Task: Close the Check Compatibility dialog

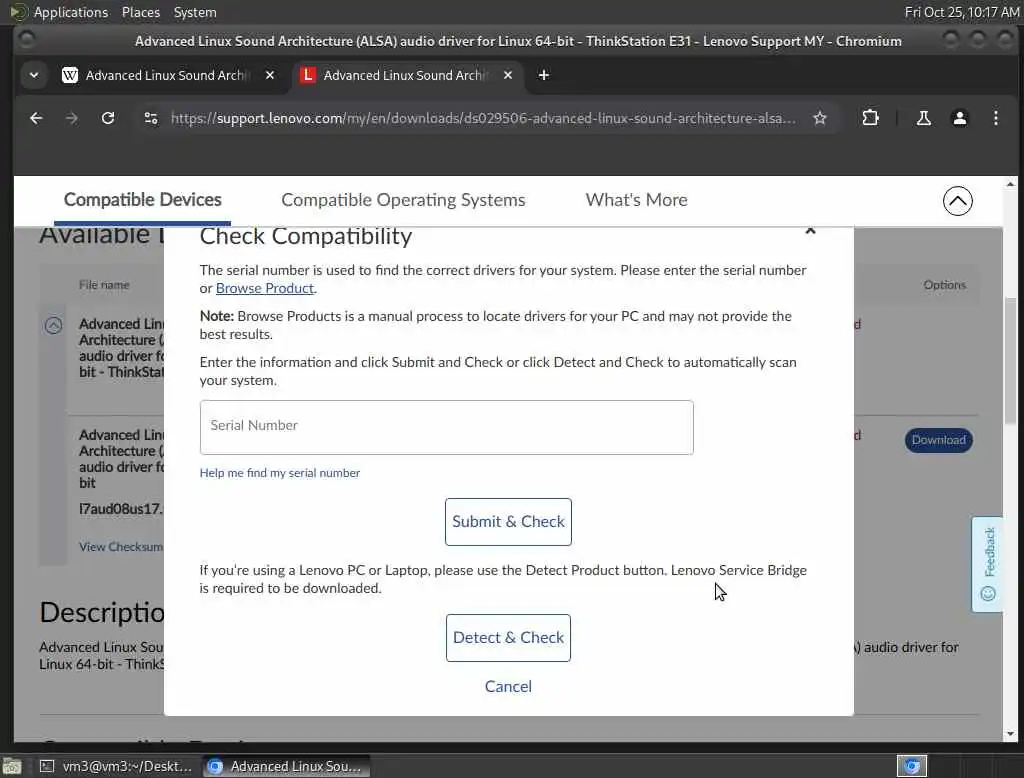Action: point(810,231)
